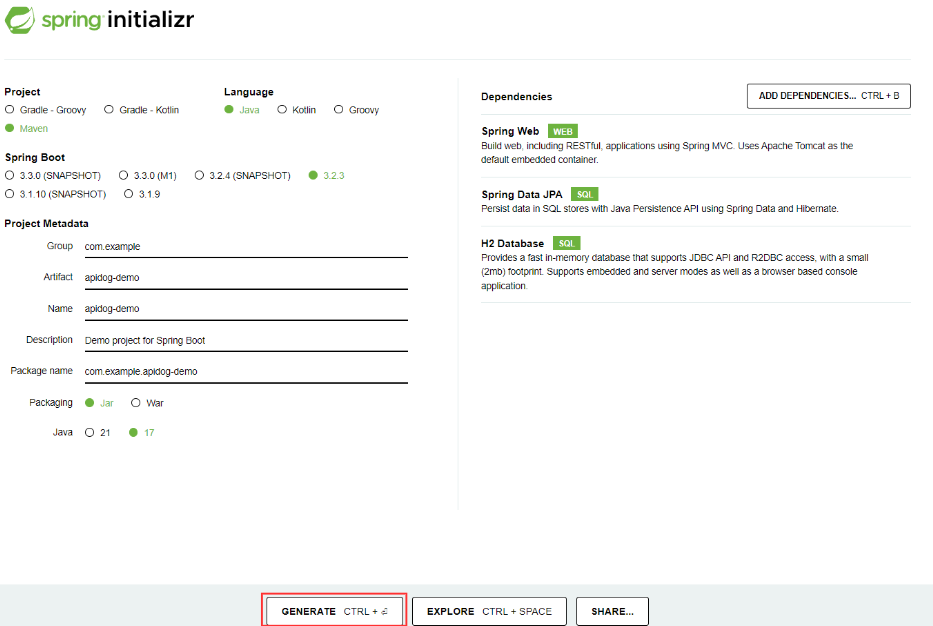Select the Spring Data JPA dependency title
Image resolution: width=933 pixels, height=626 pixels.
click(522, 195)
